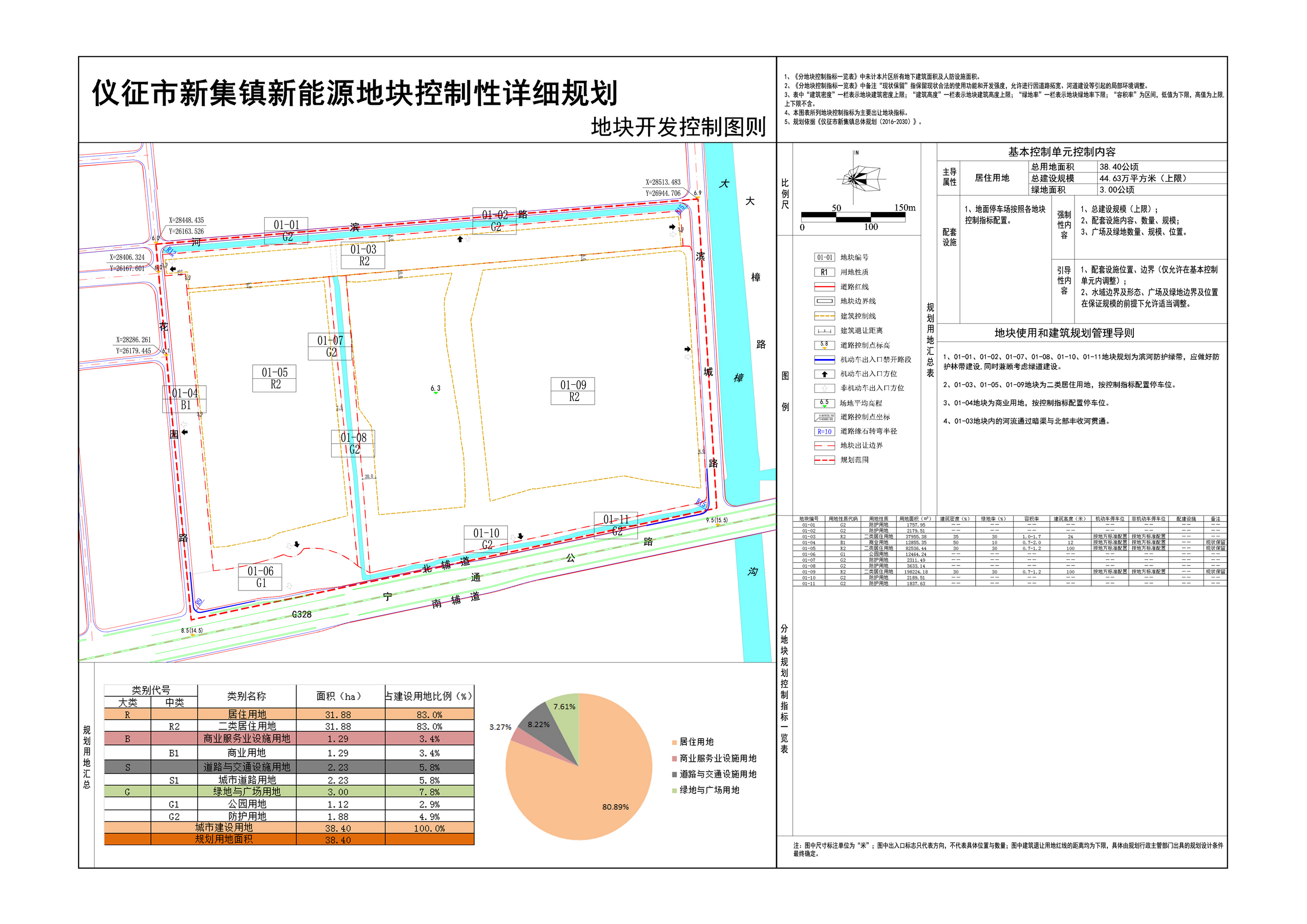Click the 01-07 G2 block label on the map
This screenshot has height=924, width=1307.
click(330, 346)
